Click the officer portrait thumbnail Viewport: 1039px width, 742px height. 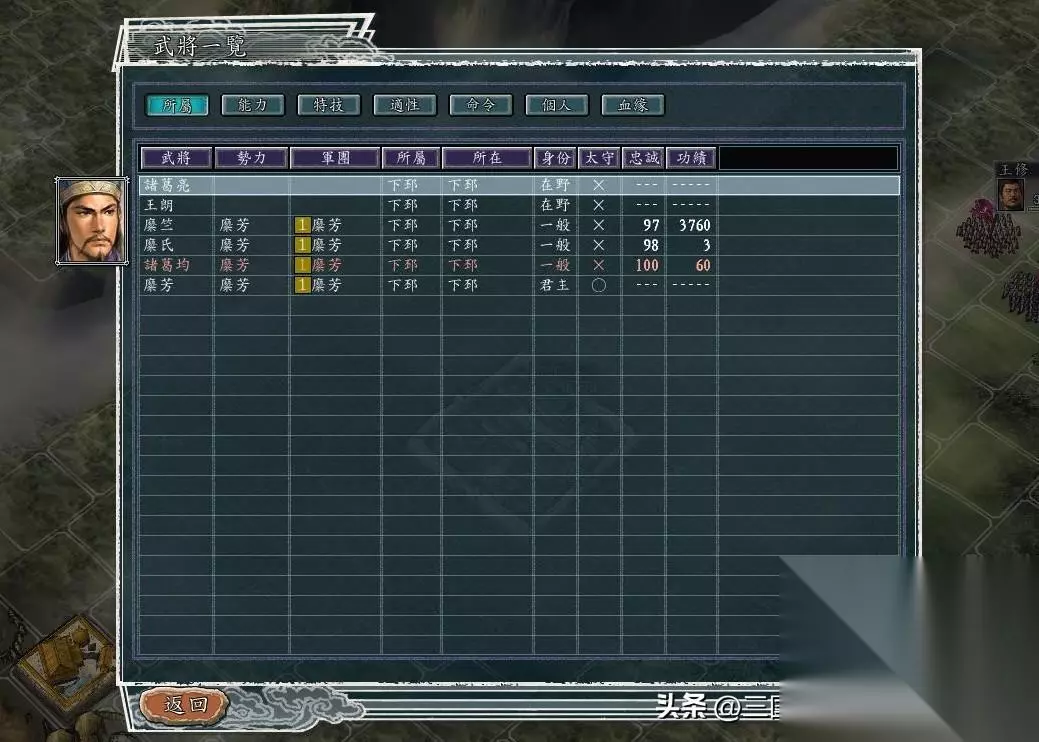pyautogui.click(x=91, y=221)
